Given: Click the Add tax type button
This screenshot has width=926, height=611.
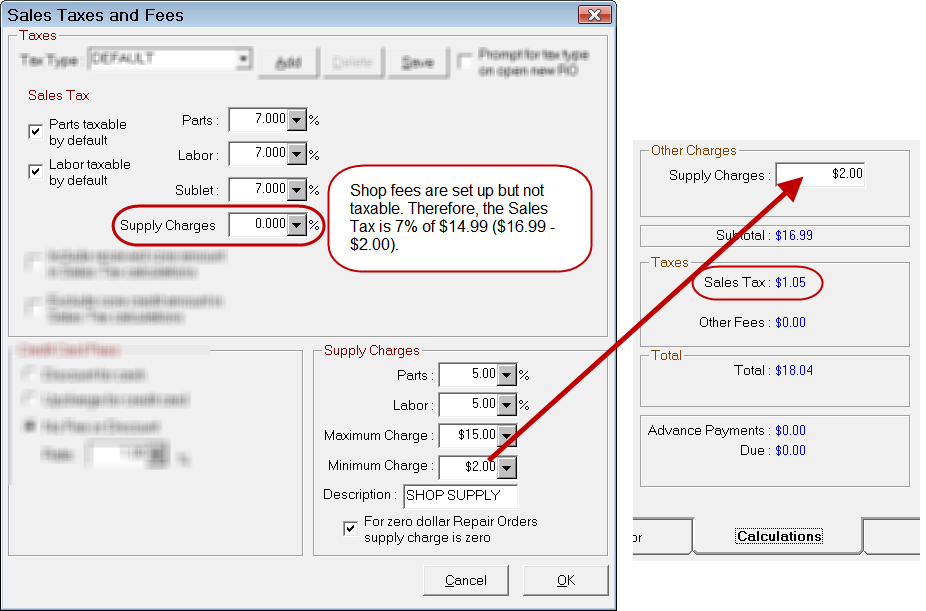Looking at the screenshot, I should 288,62.
